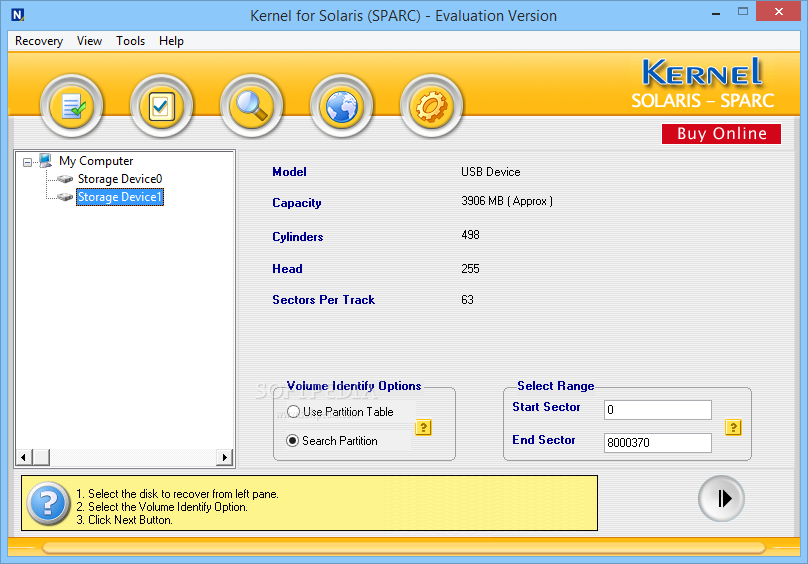Click the 'Sectors Per Track' label
This screenshot has height=564, width=808.
(324, 300)
